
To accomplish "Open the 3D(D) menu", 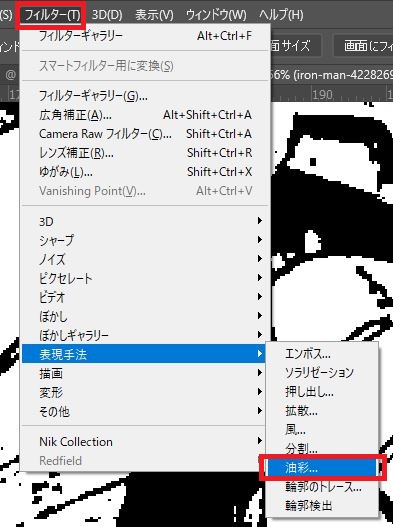I will tap(107, 15).
